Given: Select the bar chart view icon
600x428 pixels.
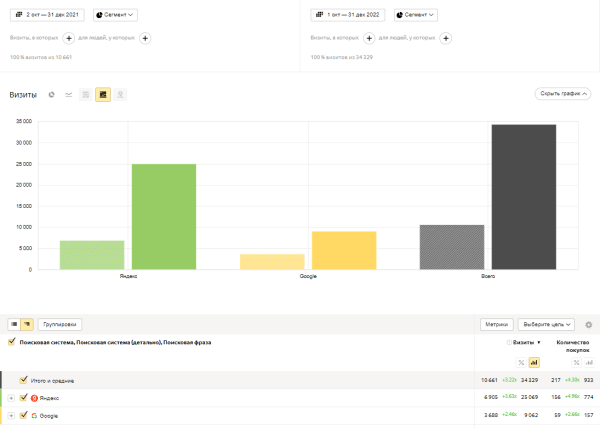Looking at the screenshot, I should pyautogui.click(x=102, y=95).
